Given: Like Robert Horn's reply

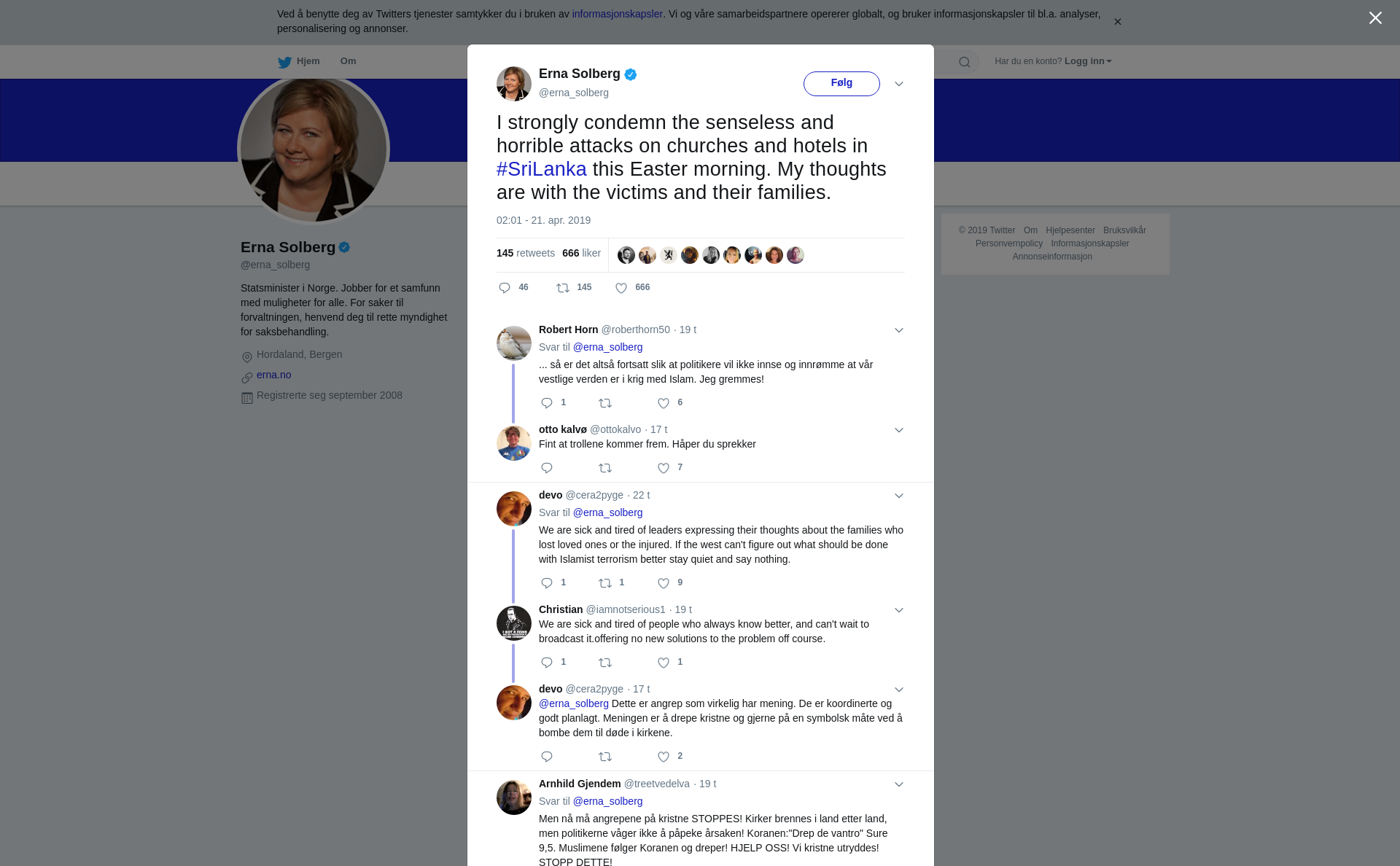Looking at the screenshot, I should [x=664, y=403].
